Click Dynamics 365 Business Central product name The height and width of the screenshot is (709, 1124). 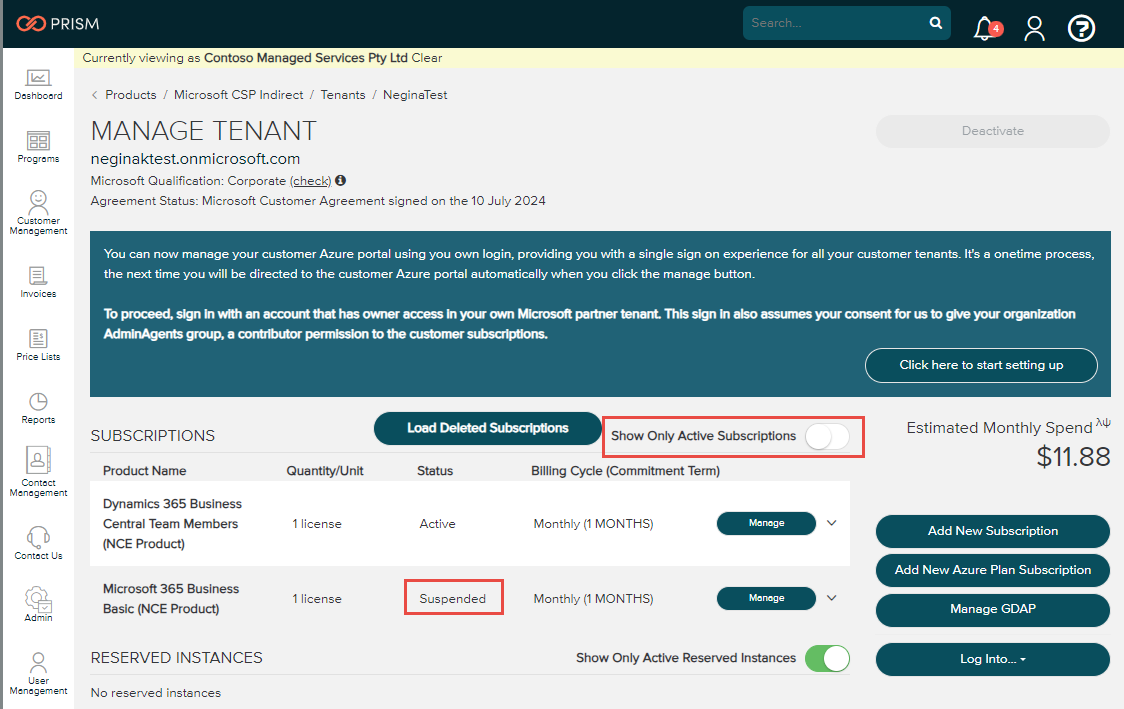point(172,524)
